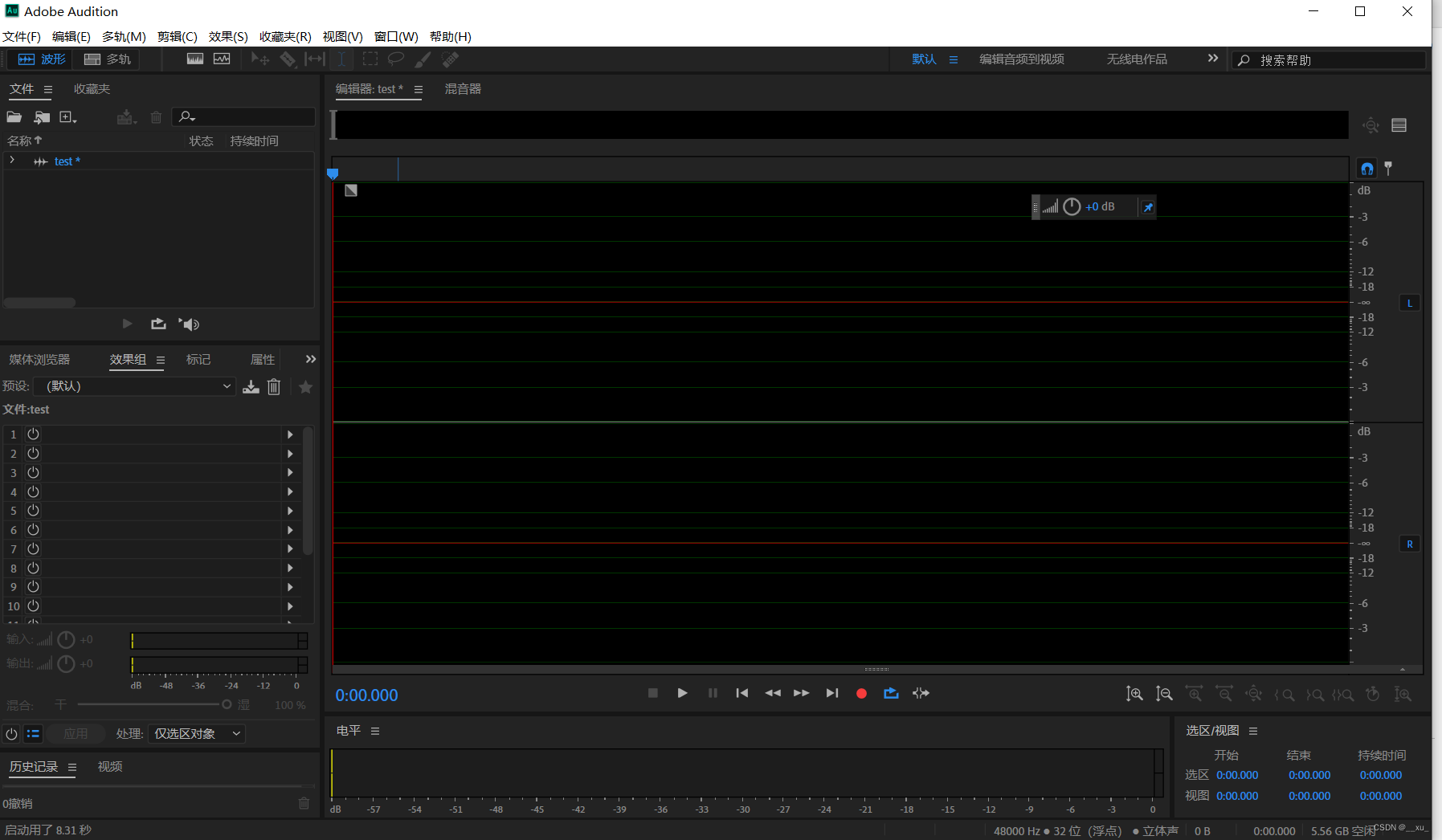The image size is (1442, 840).
Task: Toggle power for effect slot 5
Action: [x=33, y=511]
